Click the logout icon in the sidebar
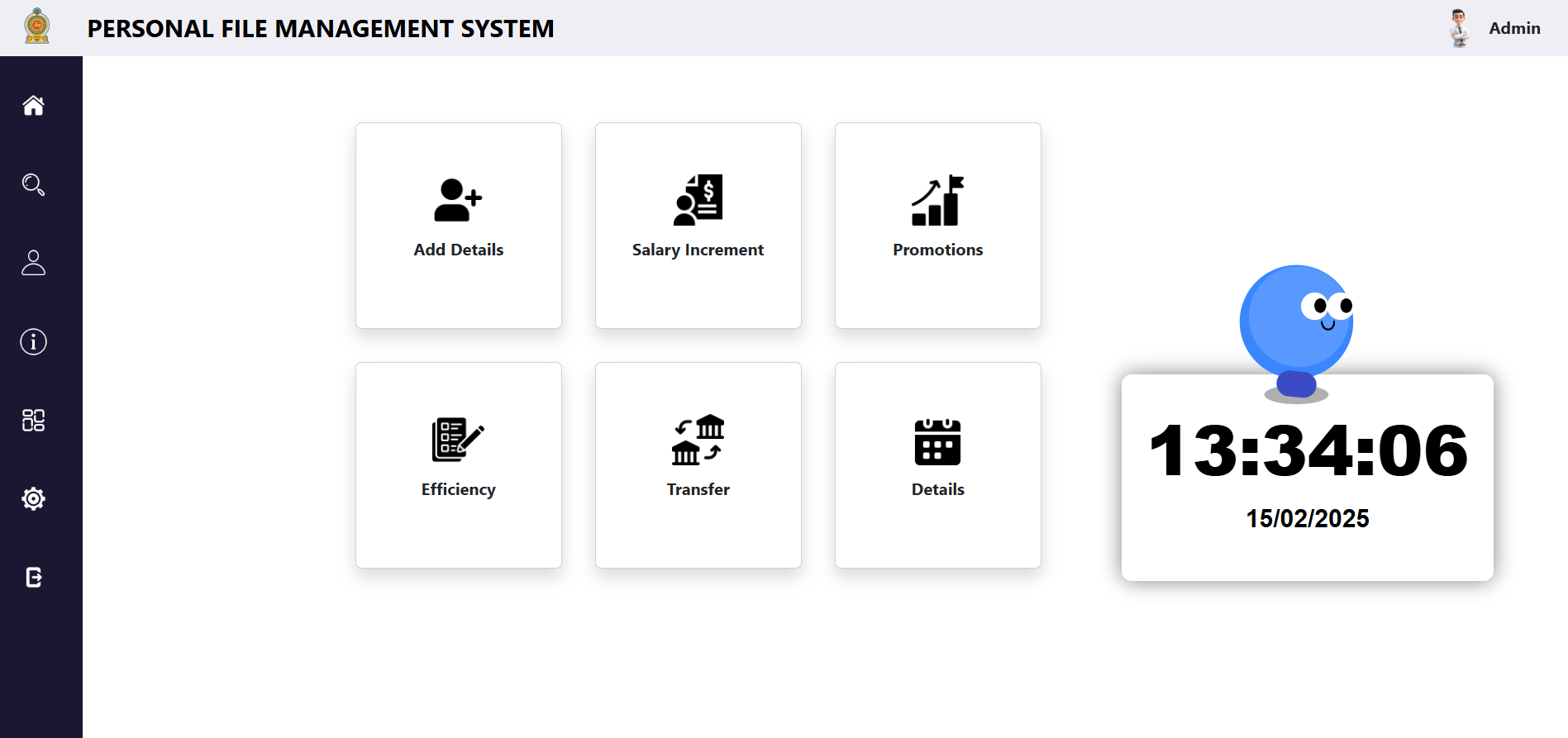Viewport: 1568px width, 738px height. 33,577
